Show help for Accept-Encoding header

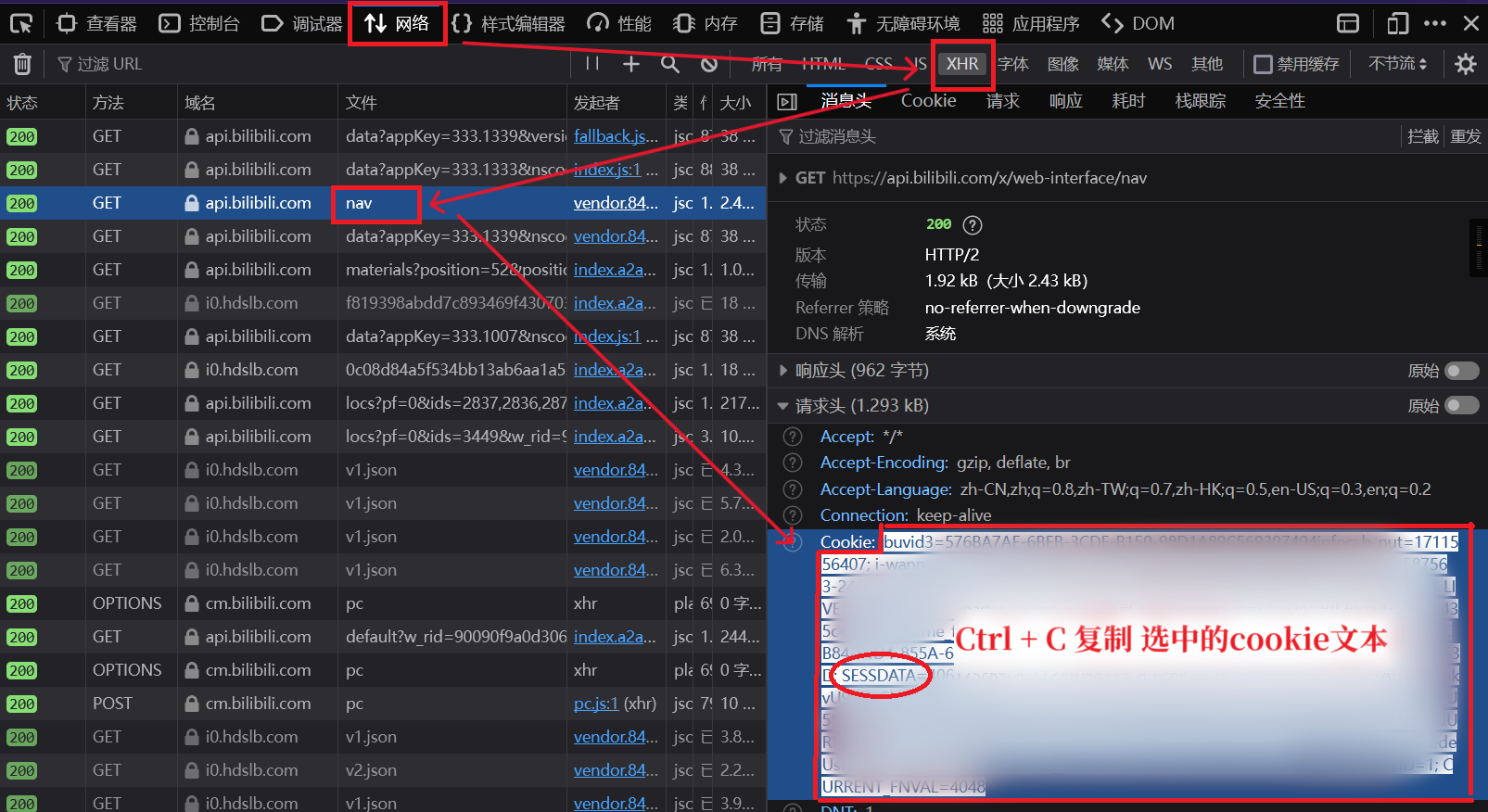coord(793,463)
